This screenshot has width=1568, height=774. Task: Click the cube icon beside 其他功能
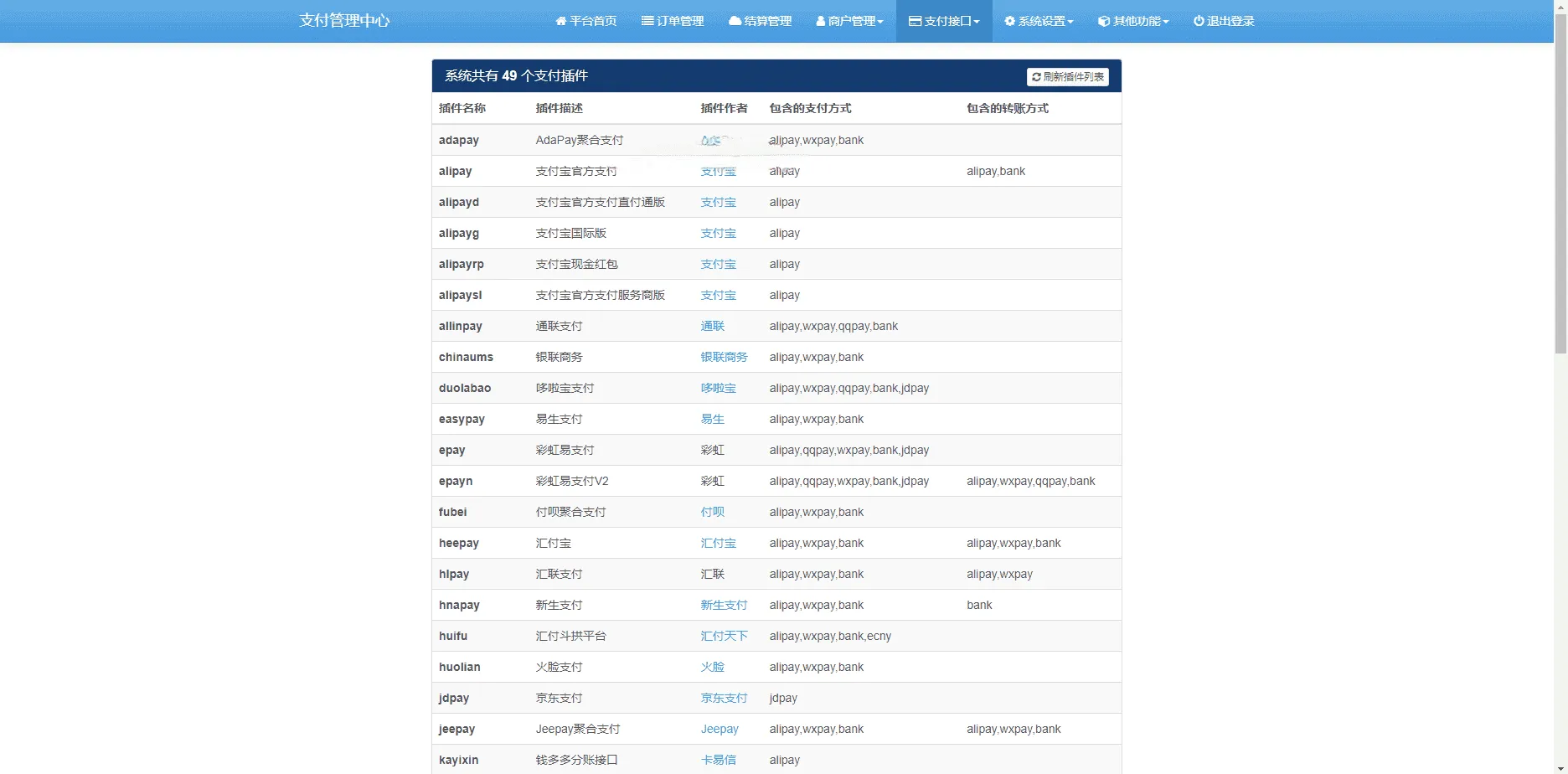click(x=1104, y=21)
